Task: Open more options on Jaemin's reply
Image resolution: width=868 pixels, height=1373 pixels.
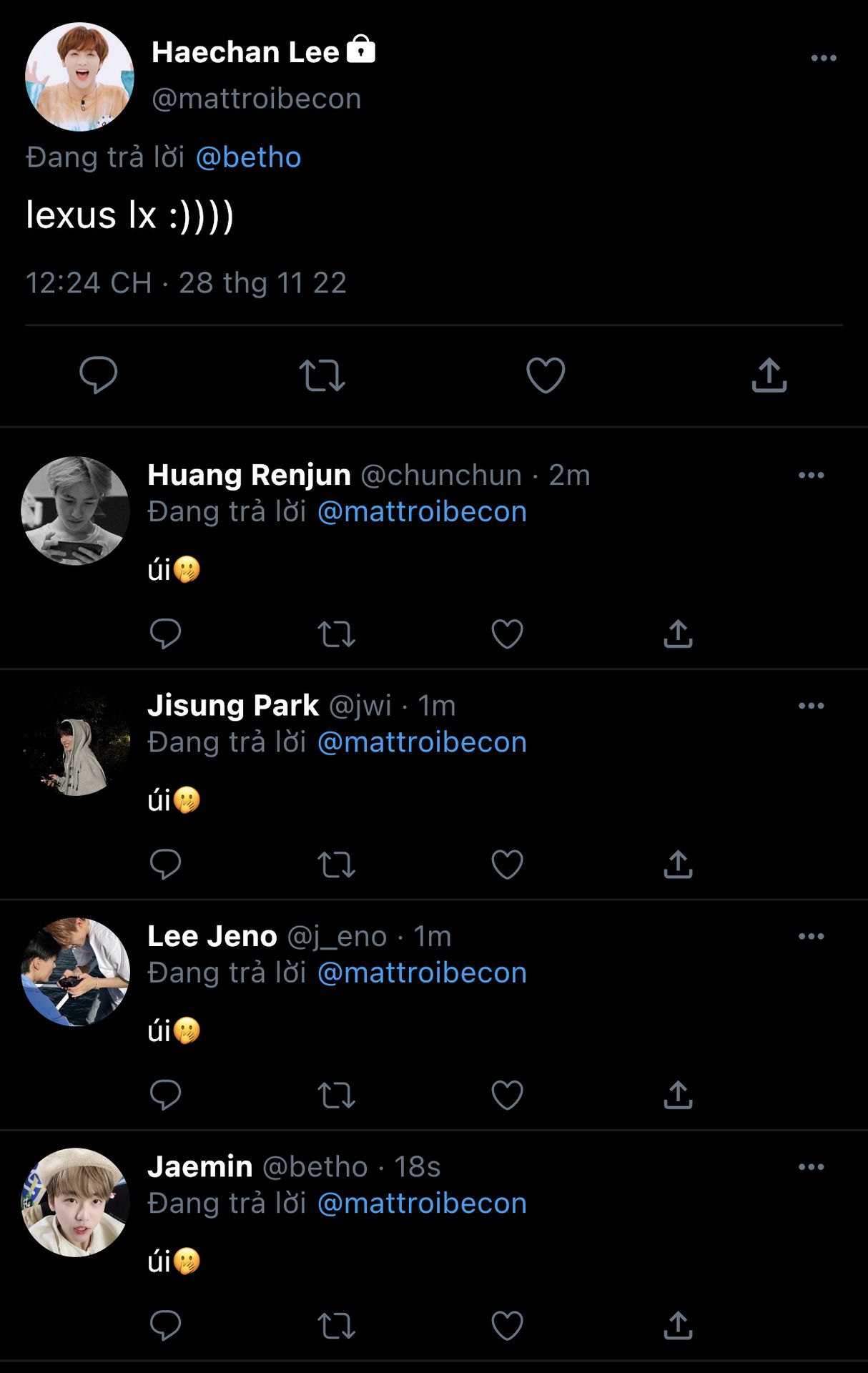Action: tap(811, 1167)
